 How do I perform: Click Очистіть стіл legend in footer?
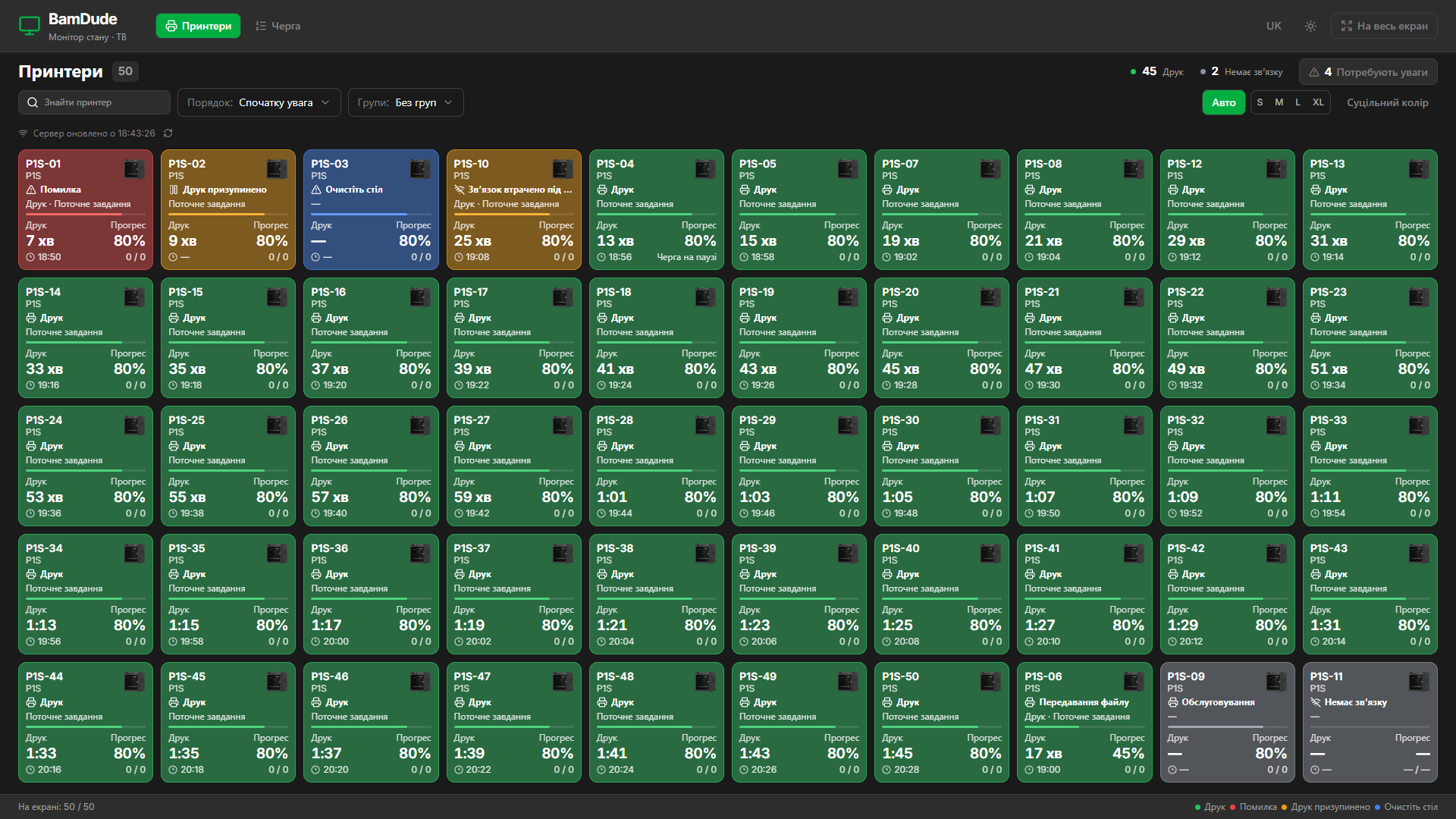click(x=1406, y=807)
